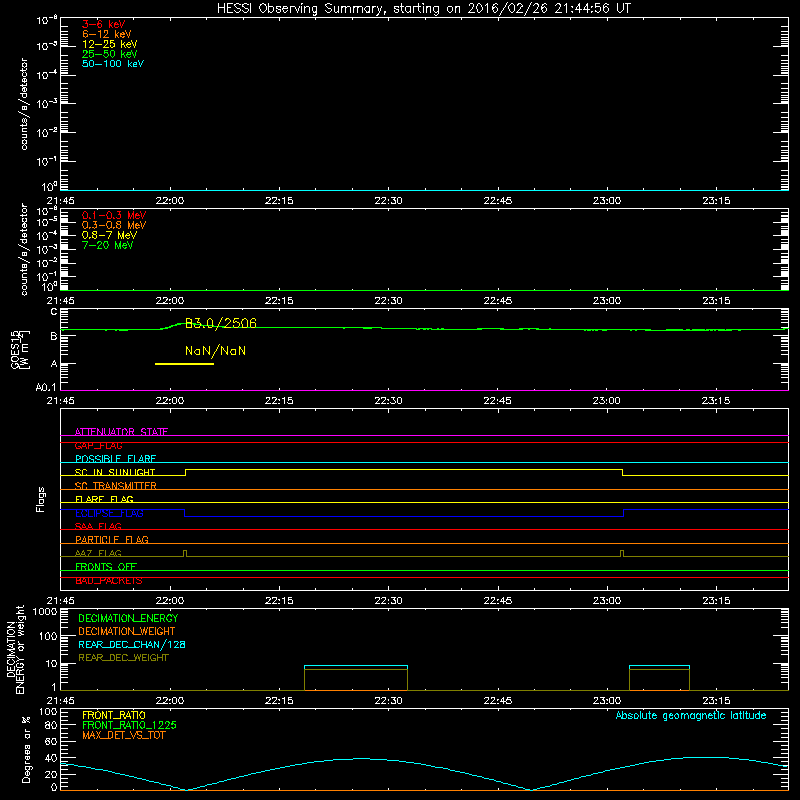
Task: Select the MAX_DET_VS_TOT legend label
Action: pyautogui.click(x=123, y=735)
